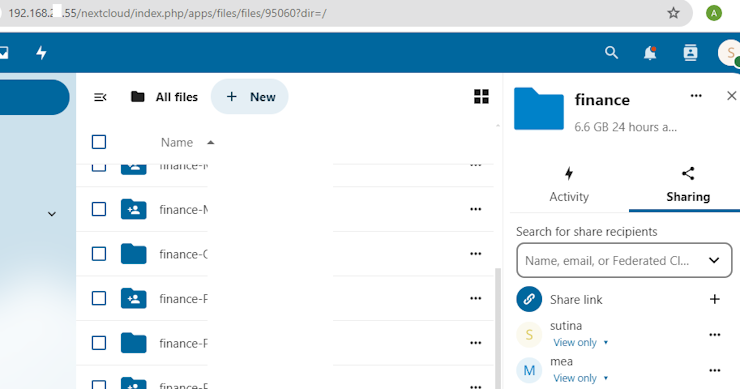The width and height of the screenshot is (740, 389).
Task: Select the Sharing tab
Action: coord(688,185)
